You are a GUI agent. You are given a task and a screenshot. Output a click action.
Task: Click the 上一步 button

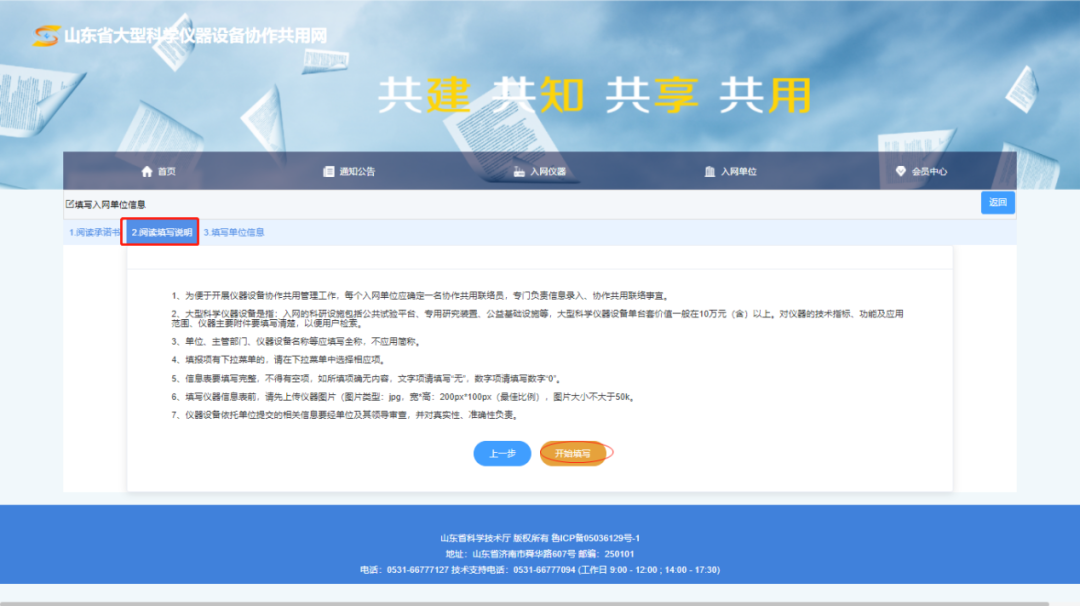(502, 453)
